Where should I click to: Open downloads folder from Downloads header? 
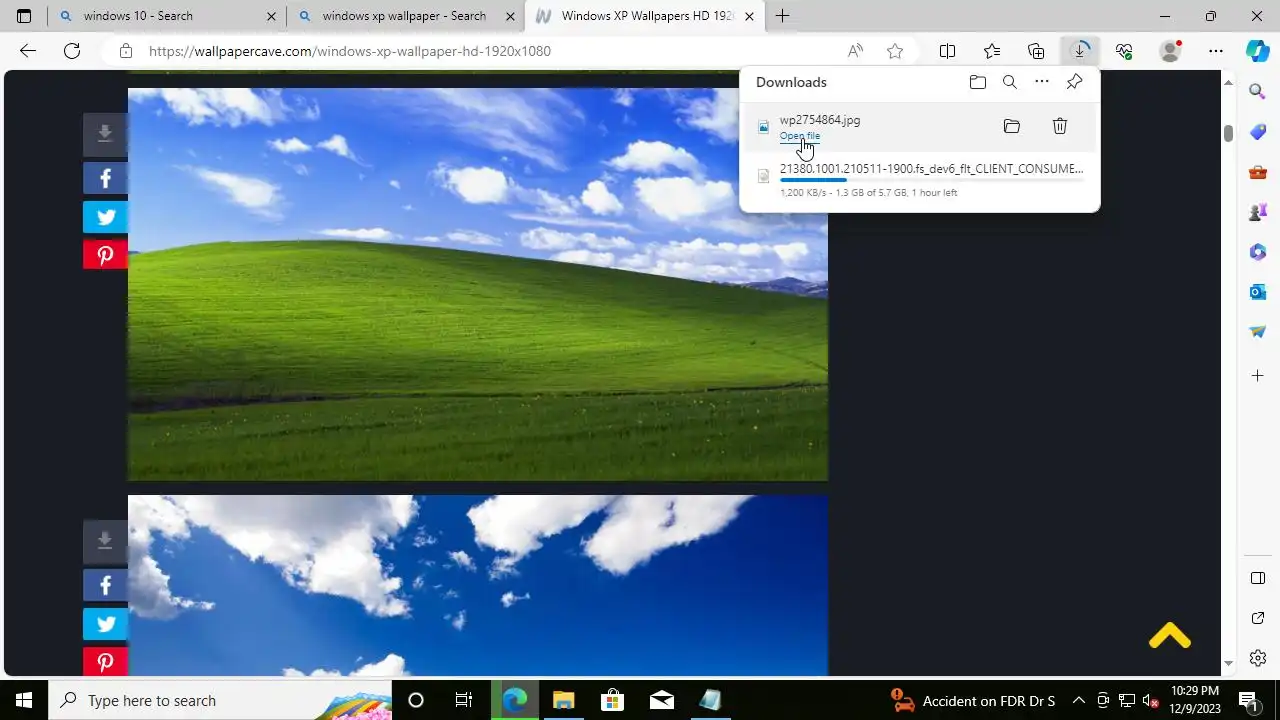978,82
